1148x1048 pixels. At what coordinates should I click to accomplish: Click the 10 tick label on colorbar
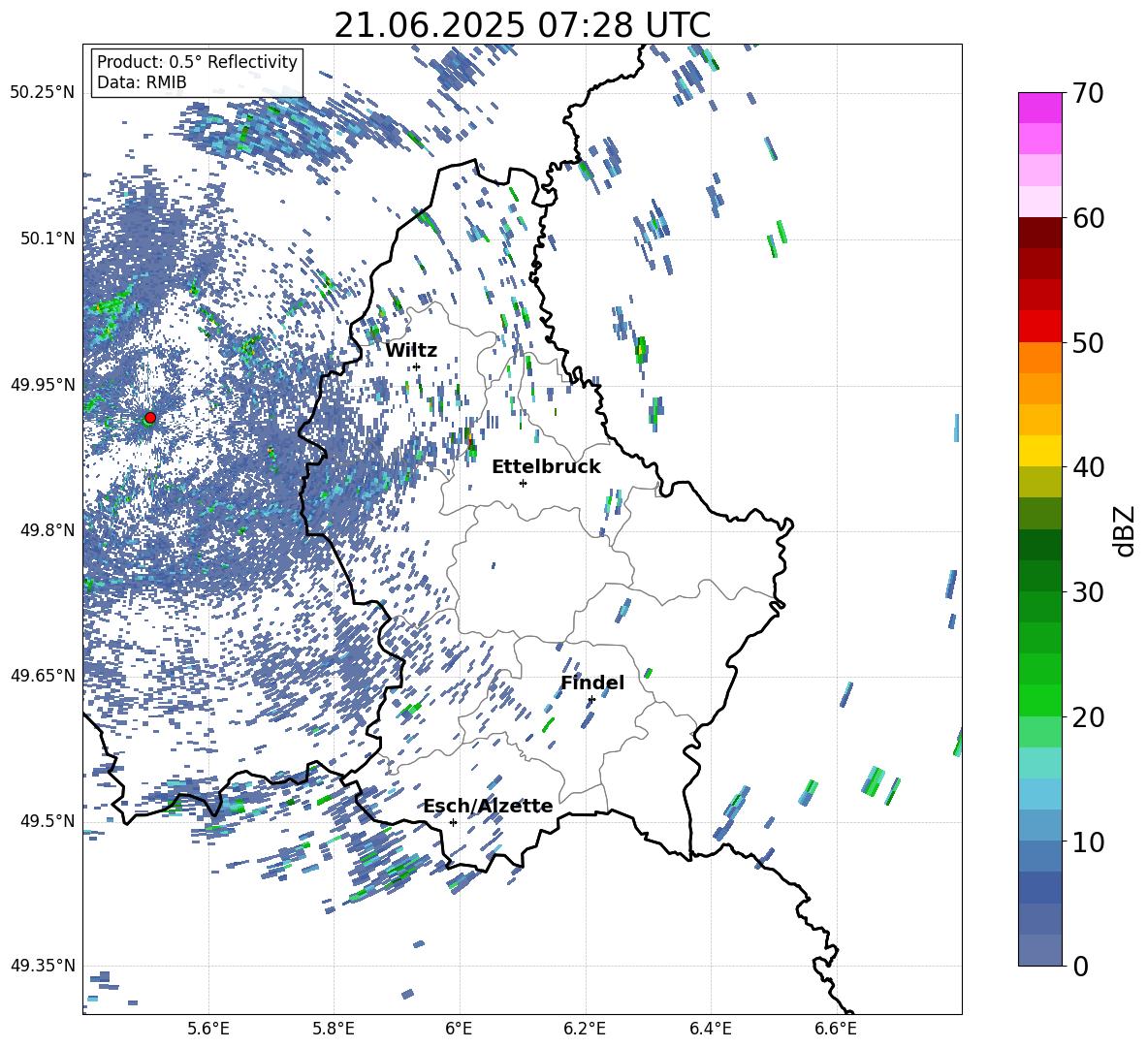tap(1088, 841)
